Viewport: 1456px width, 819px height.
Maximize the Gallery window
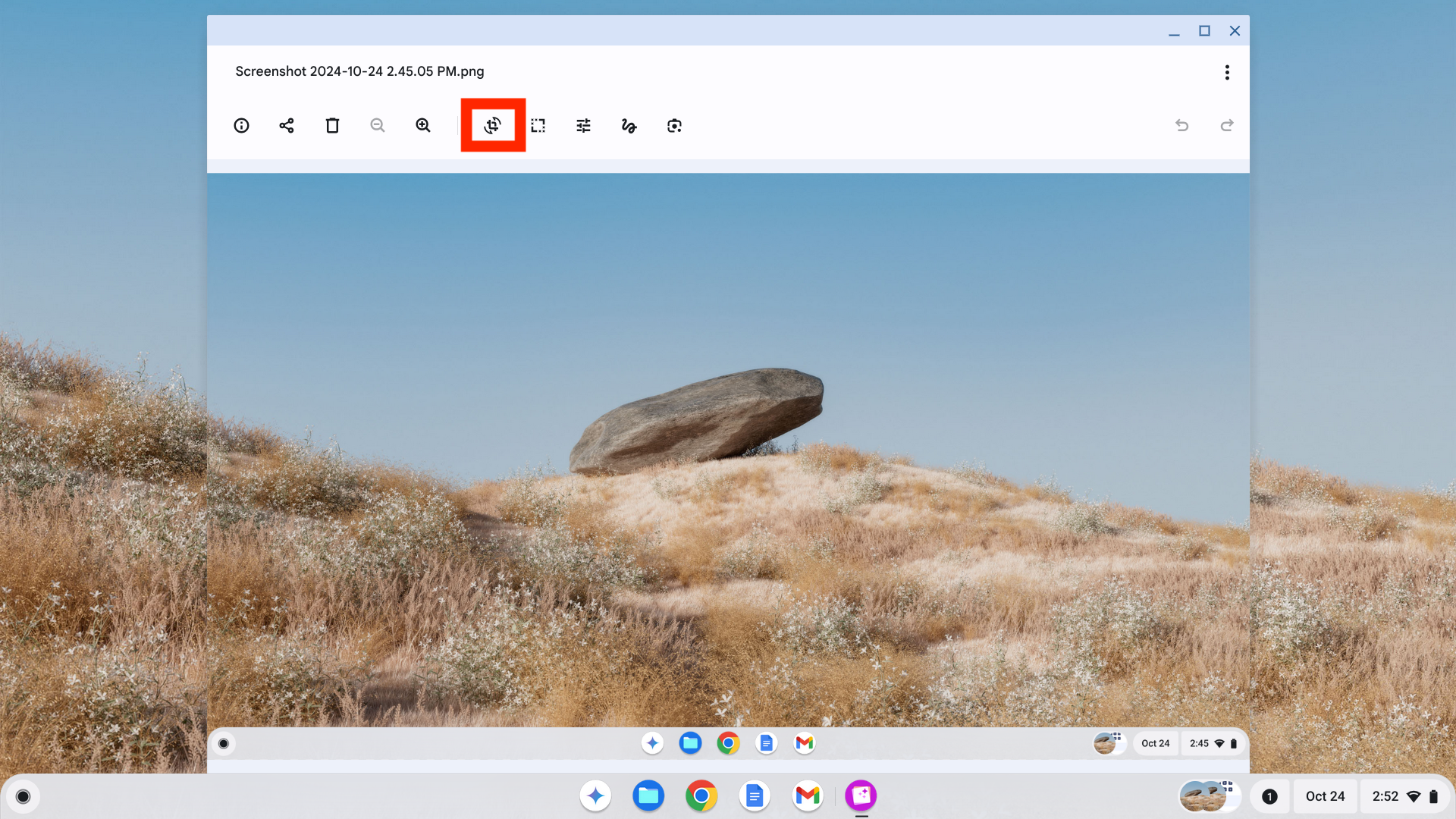pos(1204,31)
